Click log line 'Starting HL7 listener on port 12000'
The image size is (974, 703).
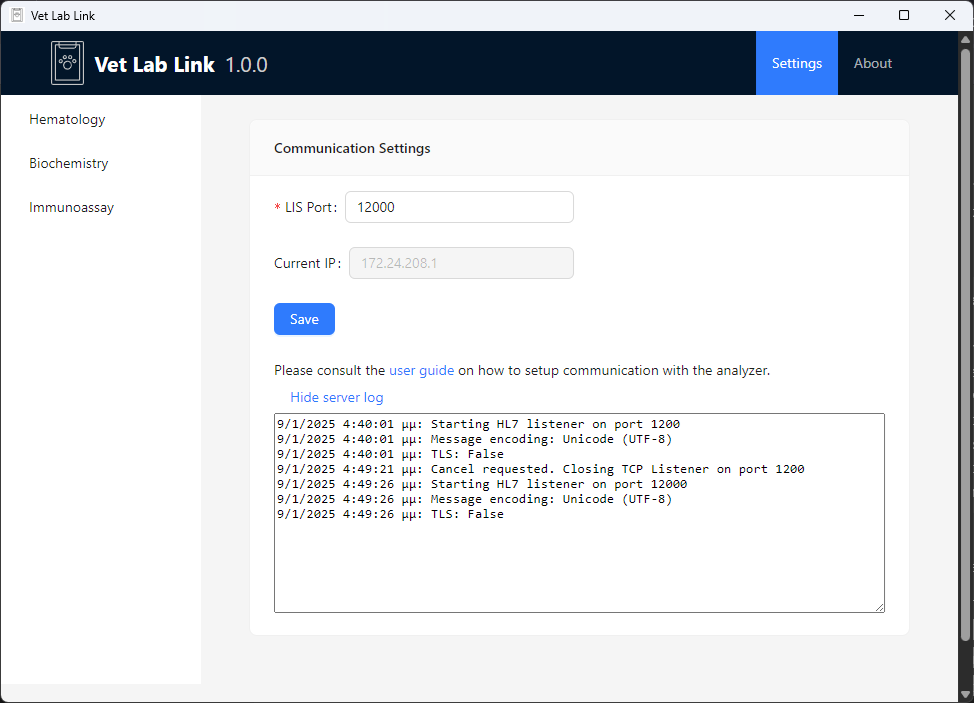pos(482,484)
